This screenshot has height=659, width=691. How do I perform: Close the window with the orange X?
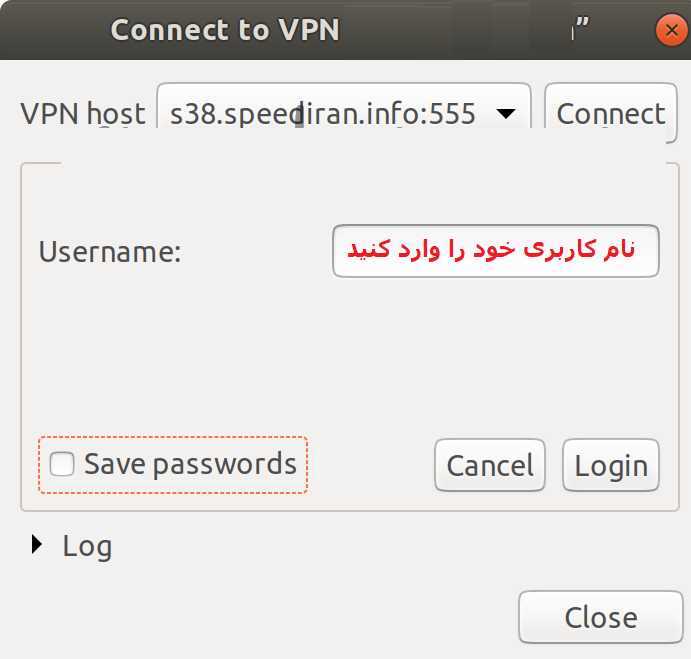(x=670, y=31)
